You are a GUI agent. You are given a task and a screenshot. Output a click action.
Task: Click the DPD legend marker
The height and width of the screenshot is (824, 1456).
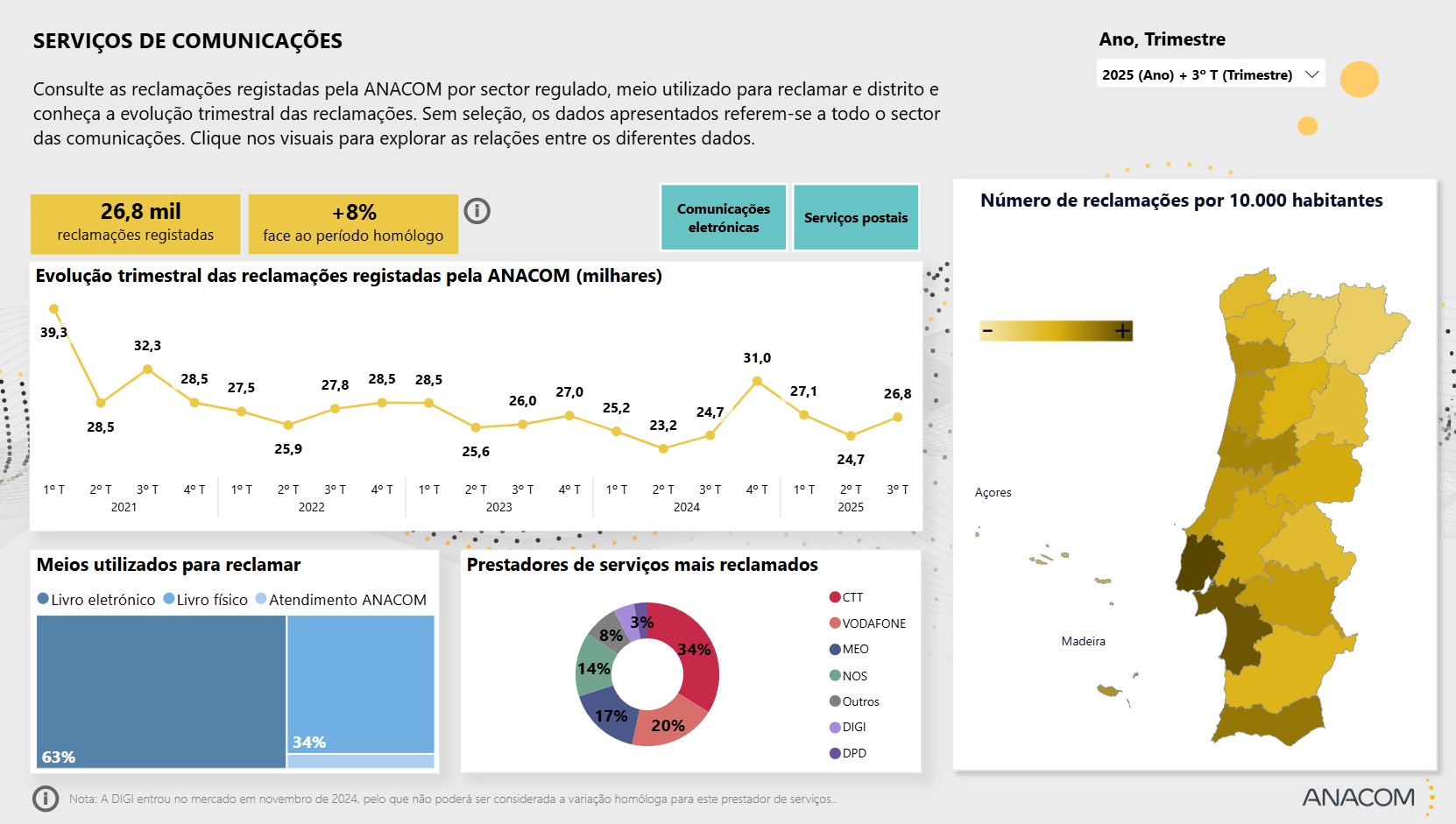[835, 753]
